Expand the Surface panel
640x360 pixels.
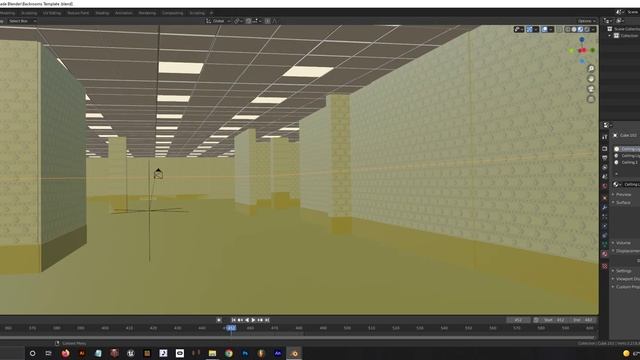click(623, 202)
